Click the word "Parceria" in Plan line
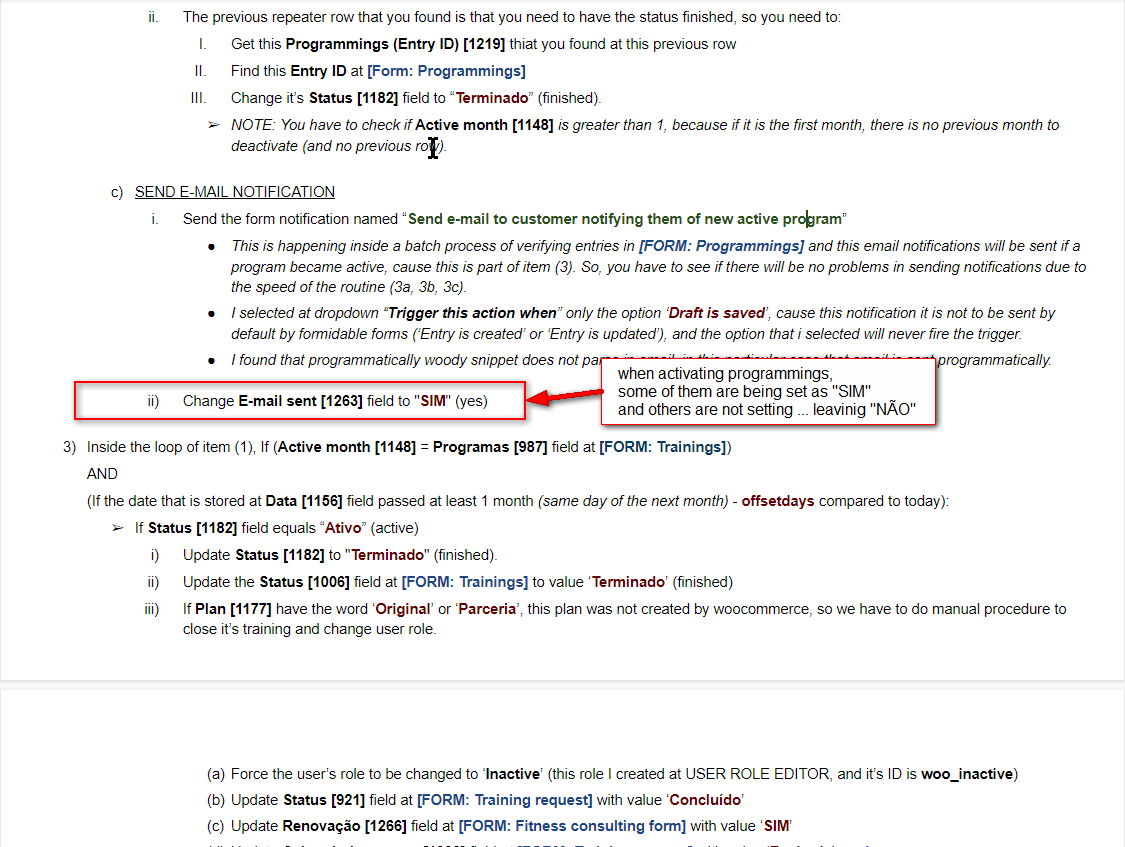 pyautogui.click(x=487, y=609)
